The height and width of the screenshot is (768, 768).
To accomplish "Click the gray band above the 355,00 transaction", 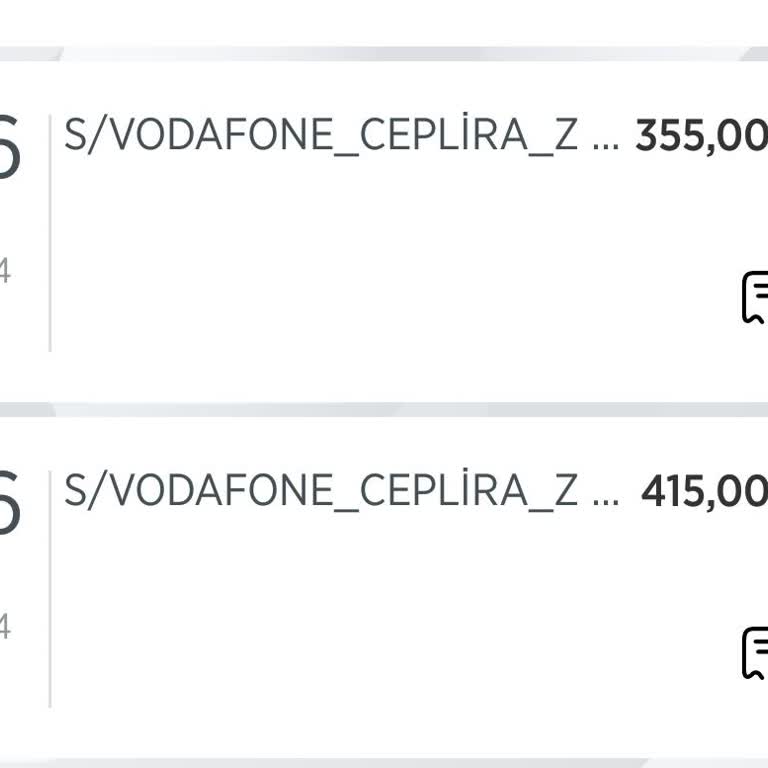I will tap(384, 54).
